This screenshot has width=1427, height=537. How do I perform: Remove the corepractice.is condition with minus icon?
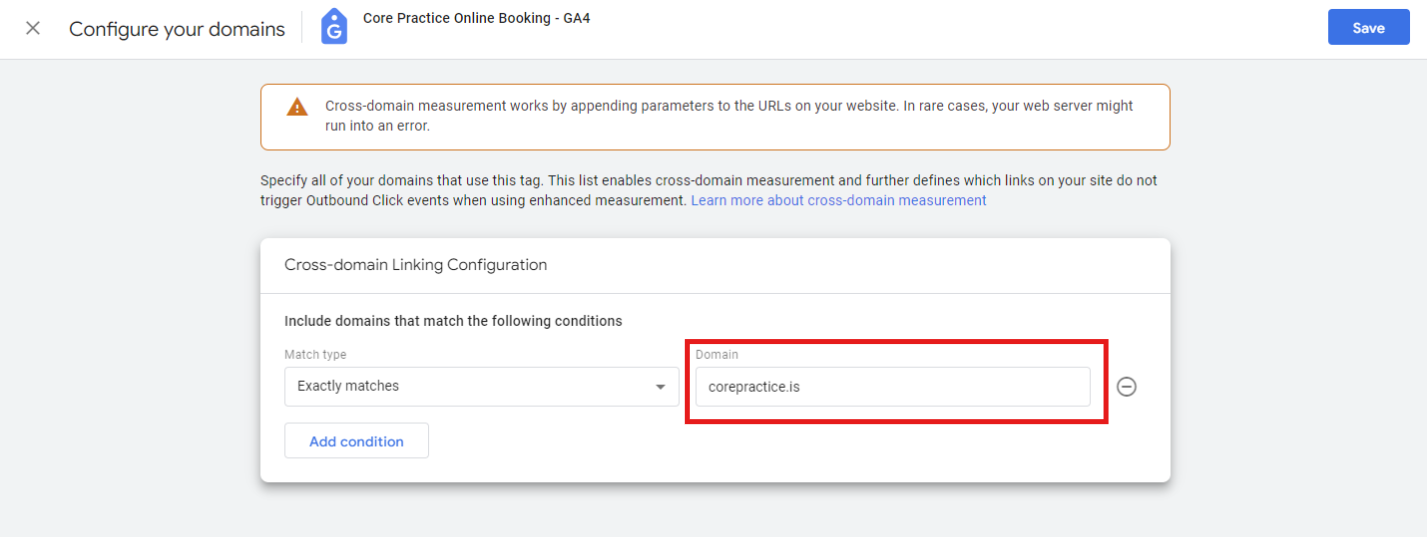1127,386
